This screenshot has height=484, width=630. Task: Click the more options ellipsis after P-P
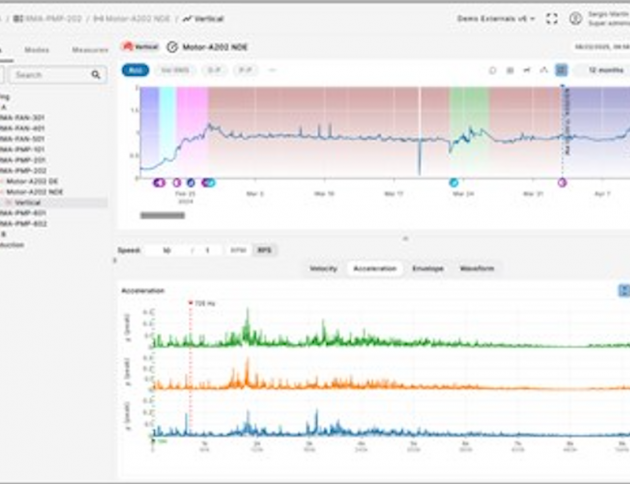click(x=272, y=70)
